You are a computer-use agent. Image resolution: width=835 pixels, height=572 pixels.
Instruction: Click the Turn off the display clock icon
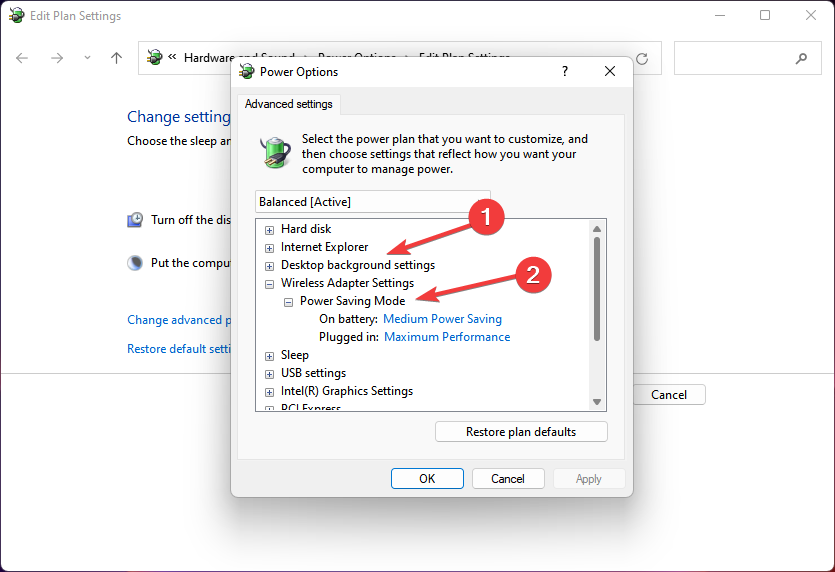135,220
